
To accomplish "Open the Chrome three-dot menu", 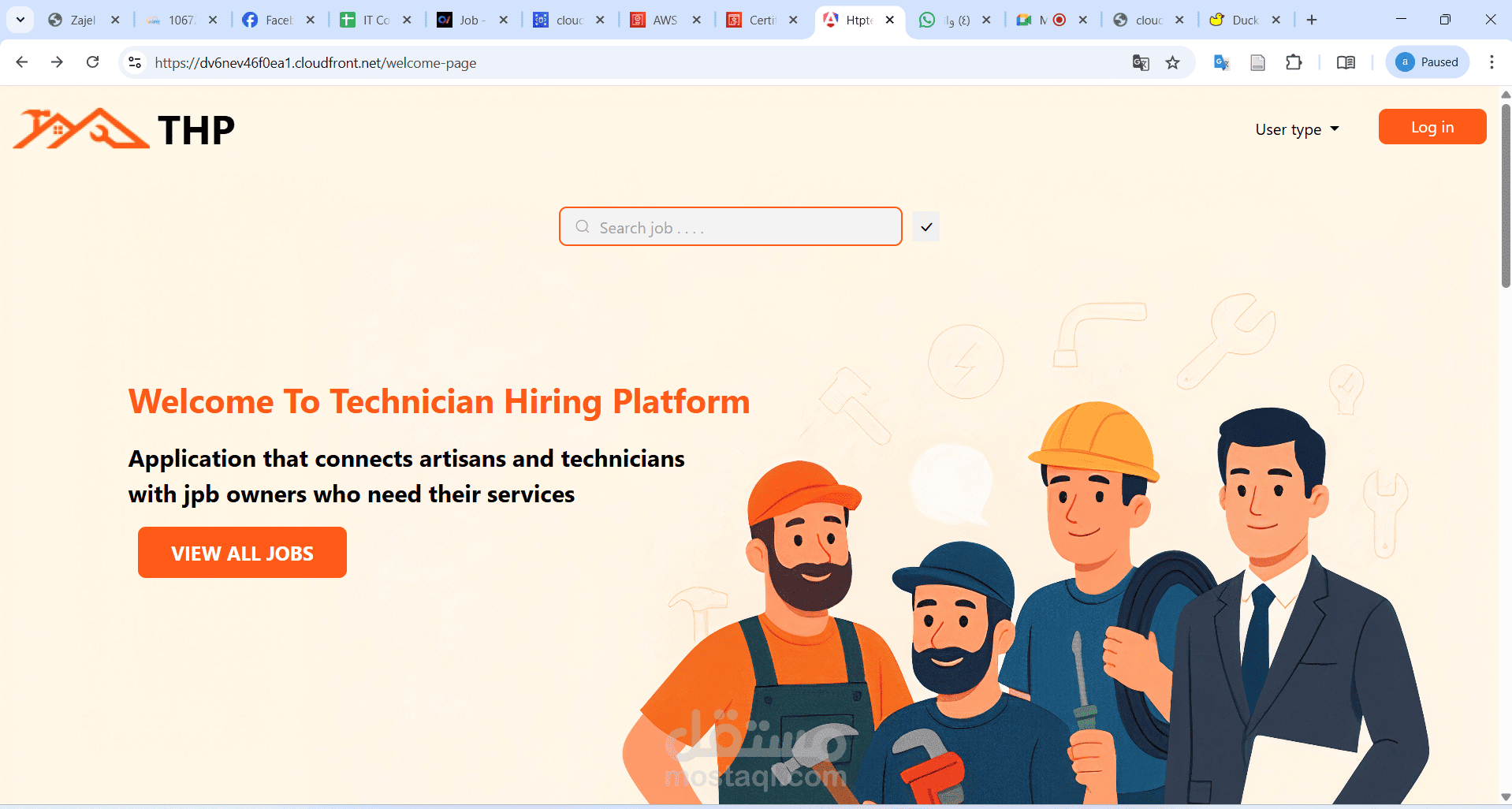I will point(1492,62).
